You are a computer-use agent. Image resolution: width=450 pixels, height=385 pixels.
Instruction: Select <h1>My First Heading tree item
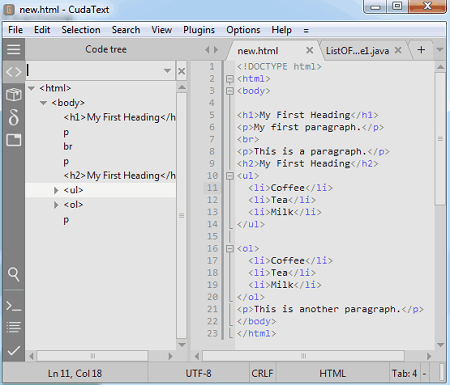(x=119, y=117)
